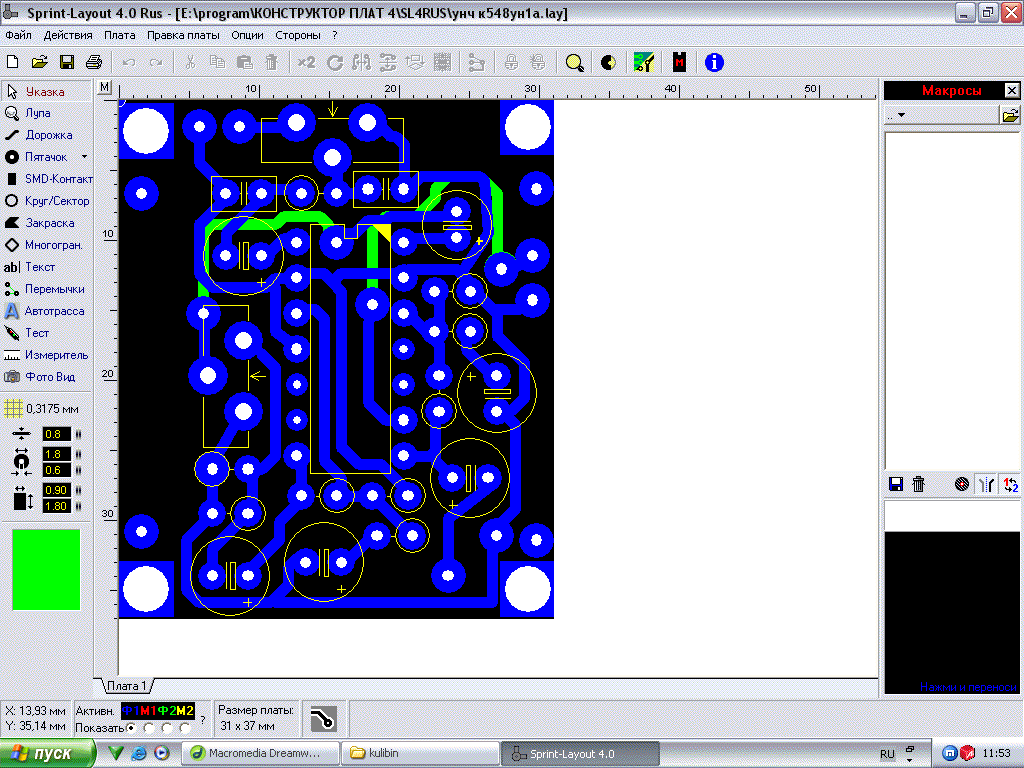Viewport: 1024px width, 768px height.
Task: Rotate selection using toolbar icon
Action: (x=335, y=63)
